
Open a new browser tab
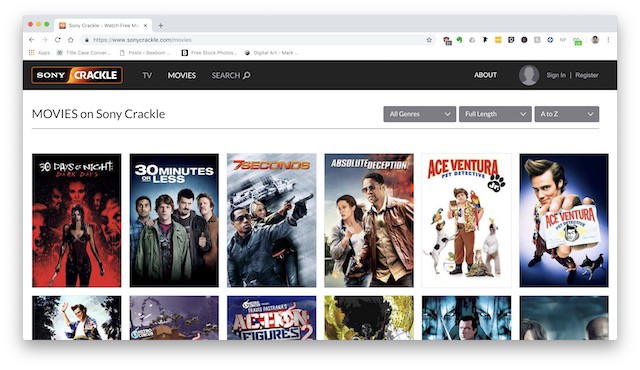click(x=160, y=25)
